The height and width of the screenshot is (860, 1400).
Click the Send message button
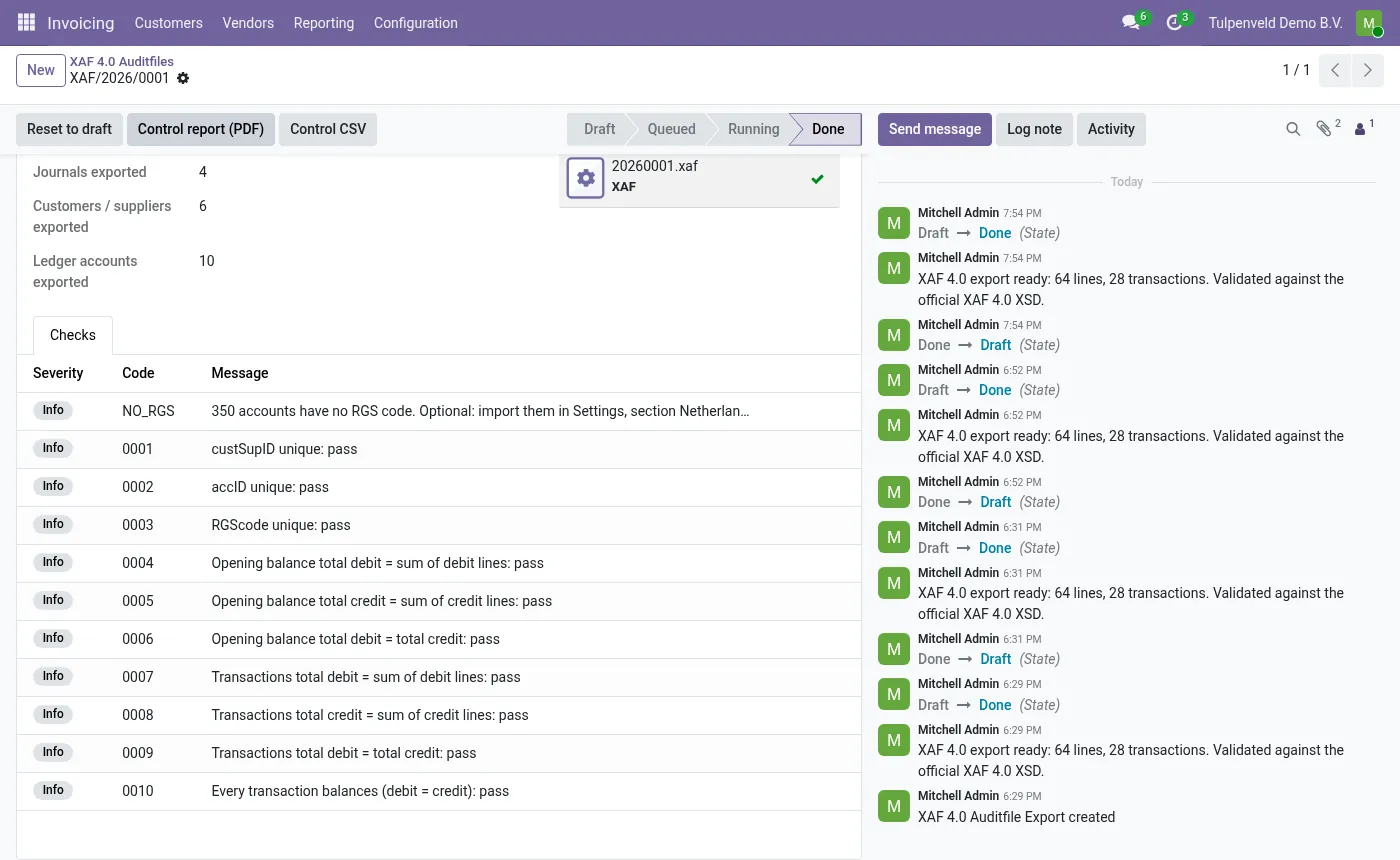935,129
